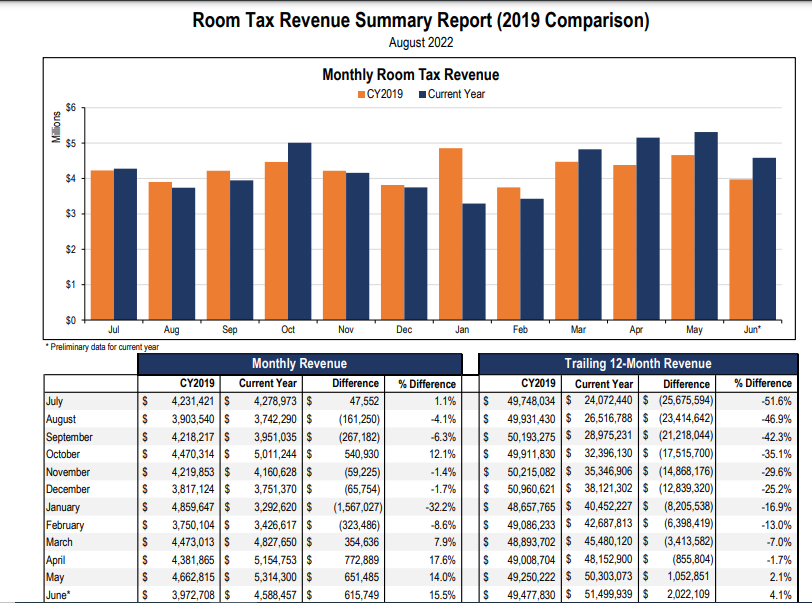Click the navy Current Year legend swatch

423,94
